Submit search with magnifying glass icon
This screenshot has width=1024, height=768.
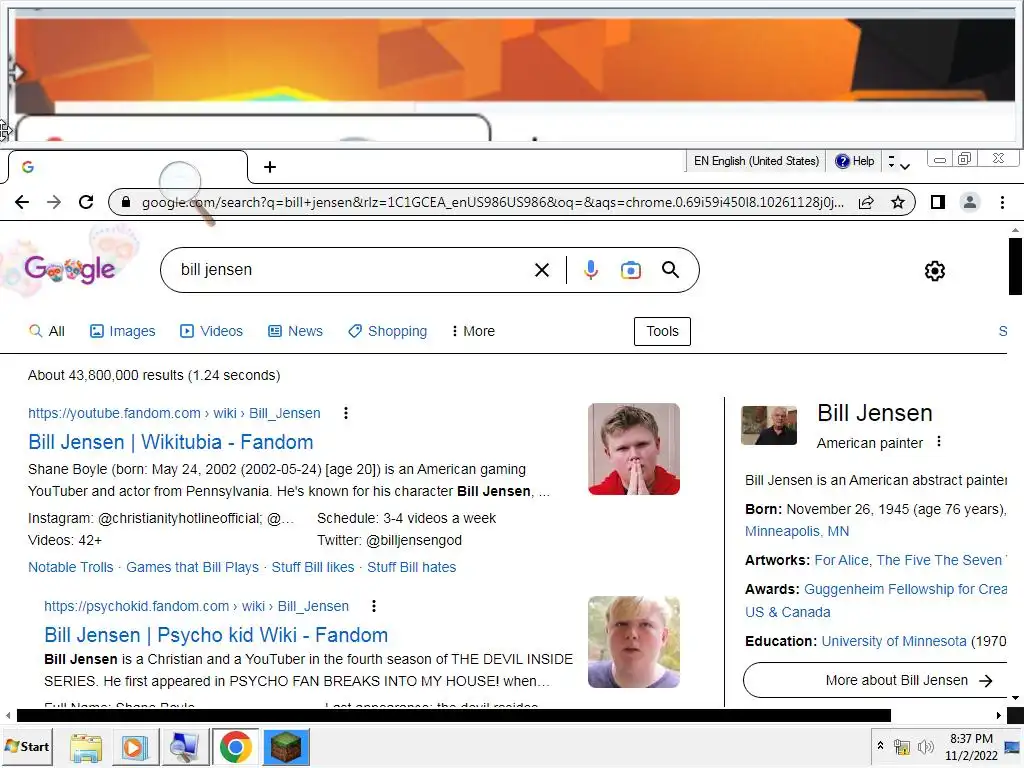[671, 270]
